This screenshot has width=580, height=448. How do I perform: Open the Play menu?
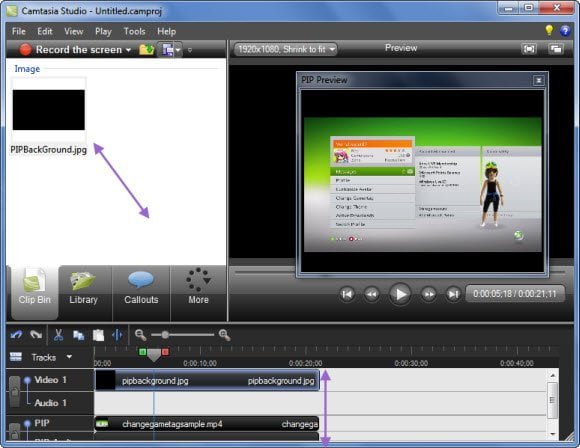pos(103,31)
